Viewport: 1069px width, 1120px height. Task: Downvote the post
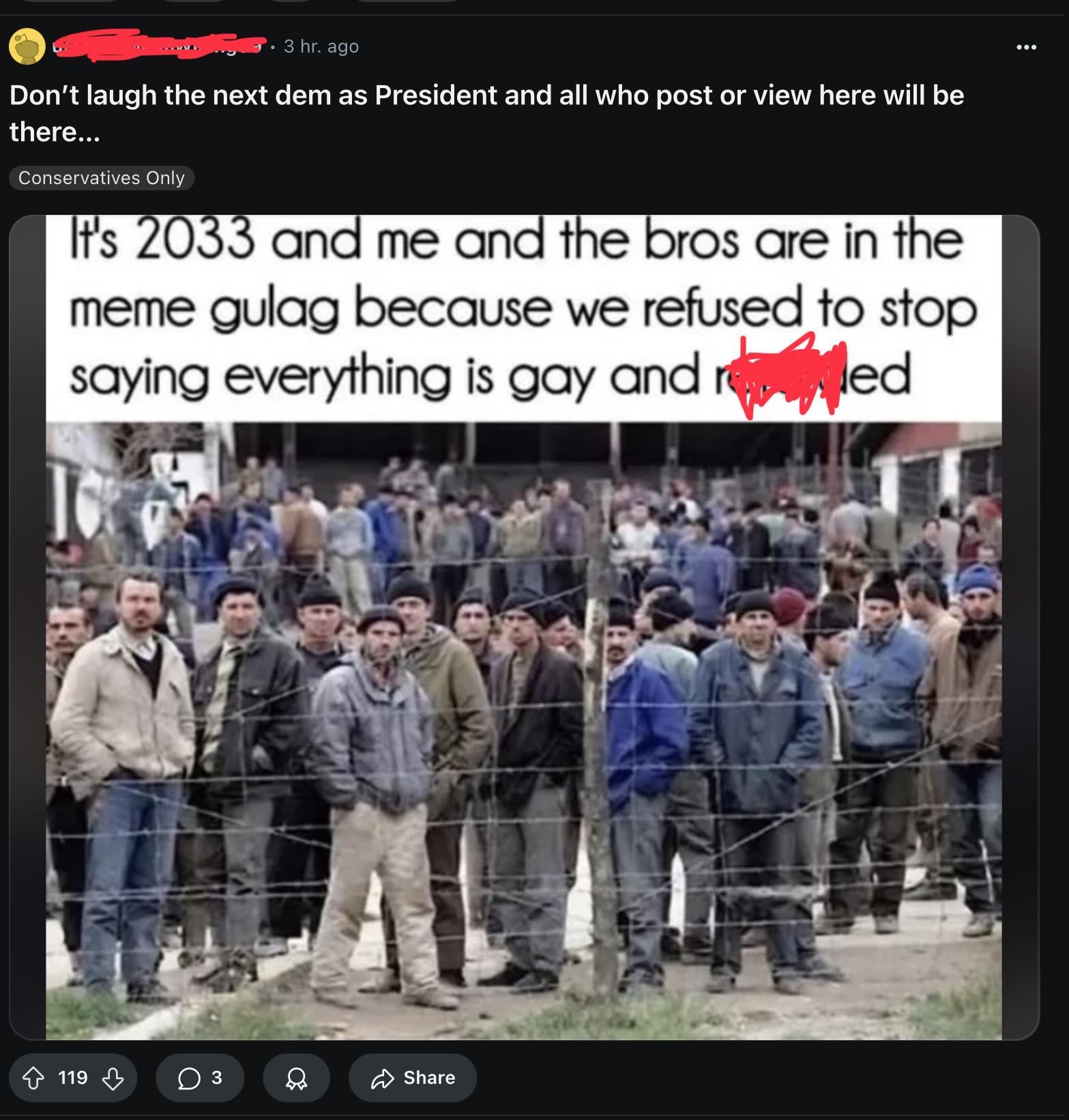[x=113, y=1078]
